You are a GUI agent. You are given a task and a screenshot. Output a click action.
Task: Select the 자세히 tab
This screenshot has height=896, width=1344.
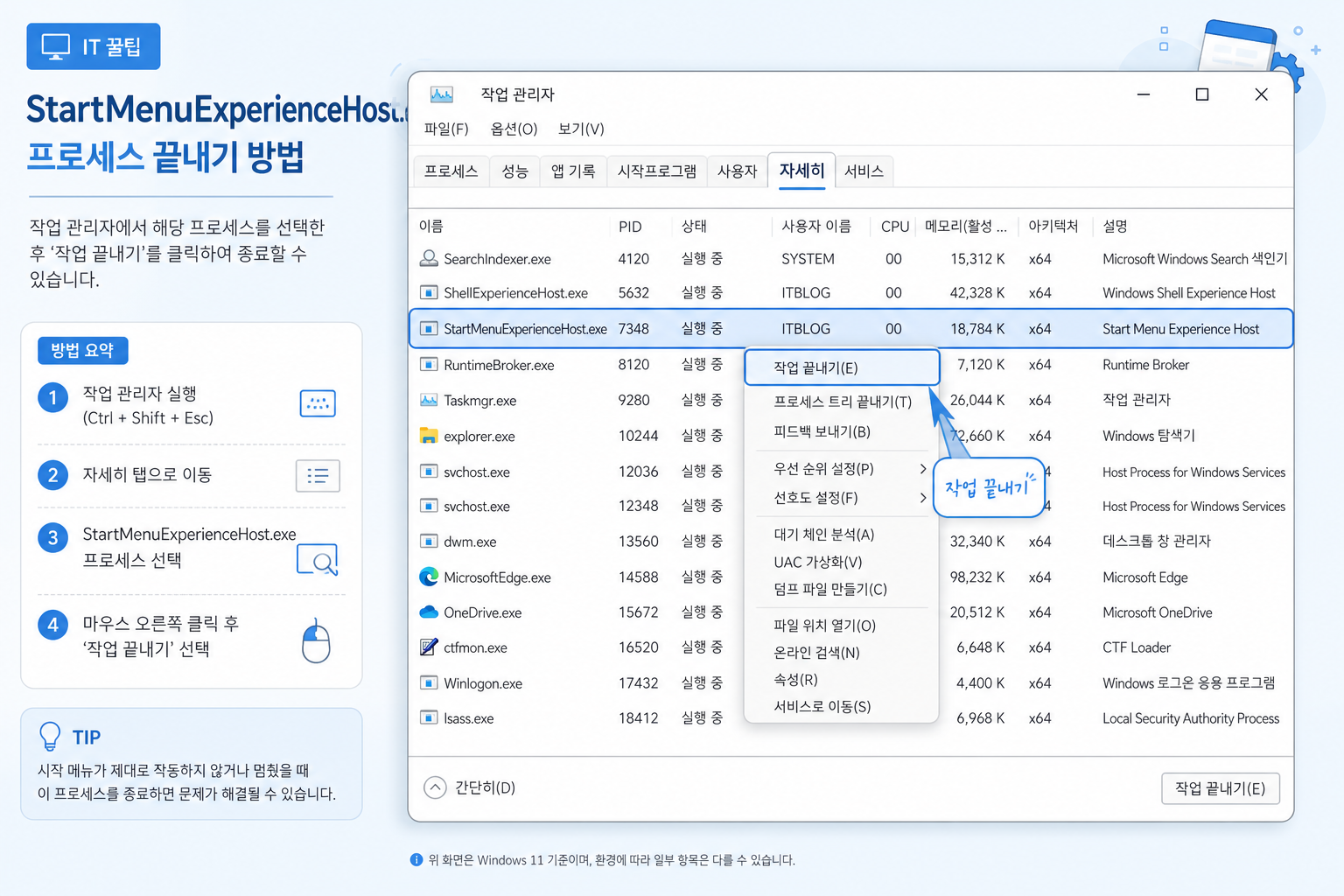click(x=801, y=171)
